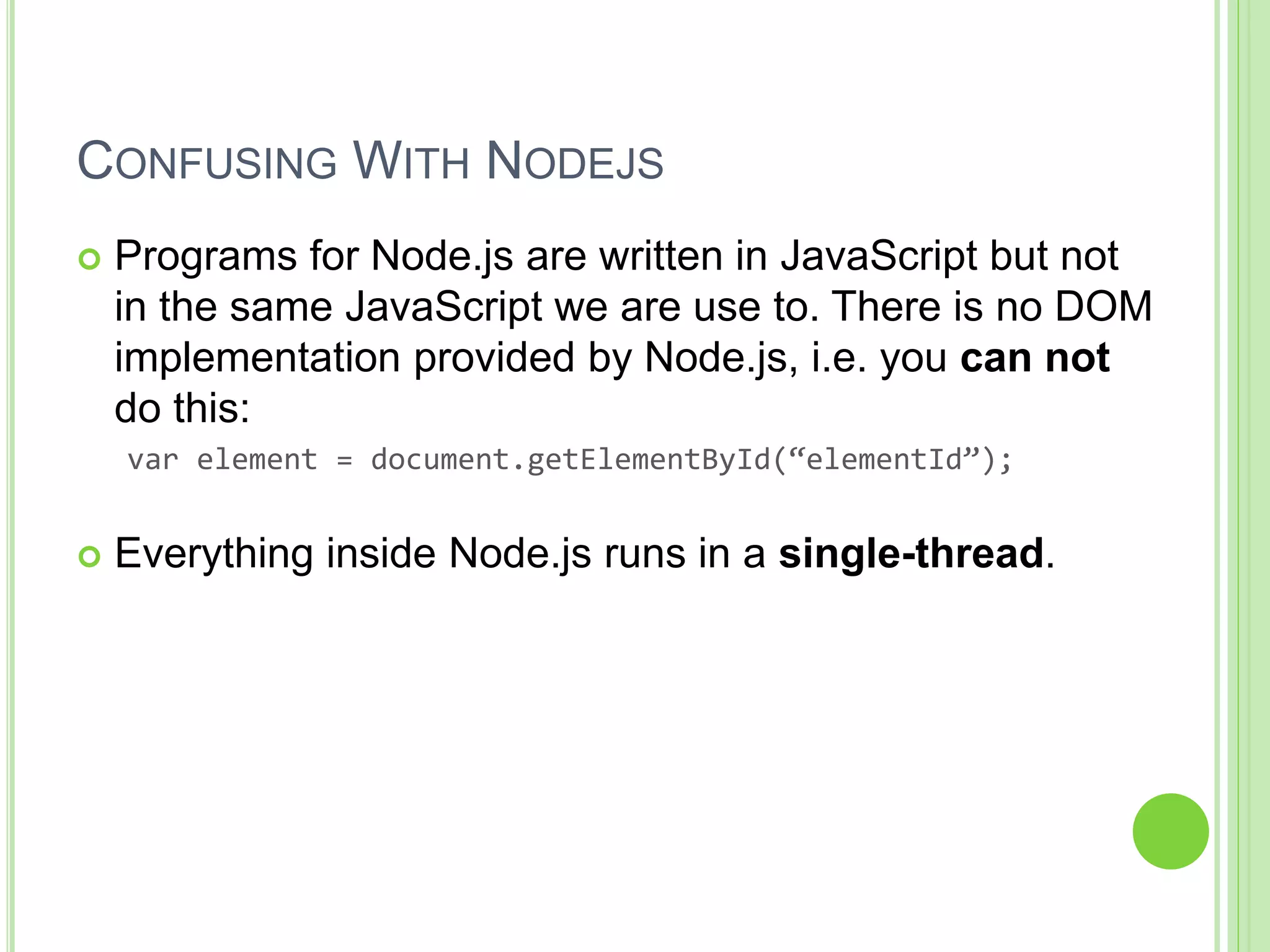
Task: Click the thin green line on left edge
Action: [11, 476]
